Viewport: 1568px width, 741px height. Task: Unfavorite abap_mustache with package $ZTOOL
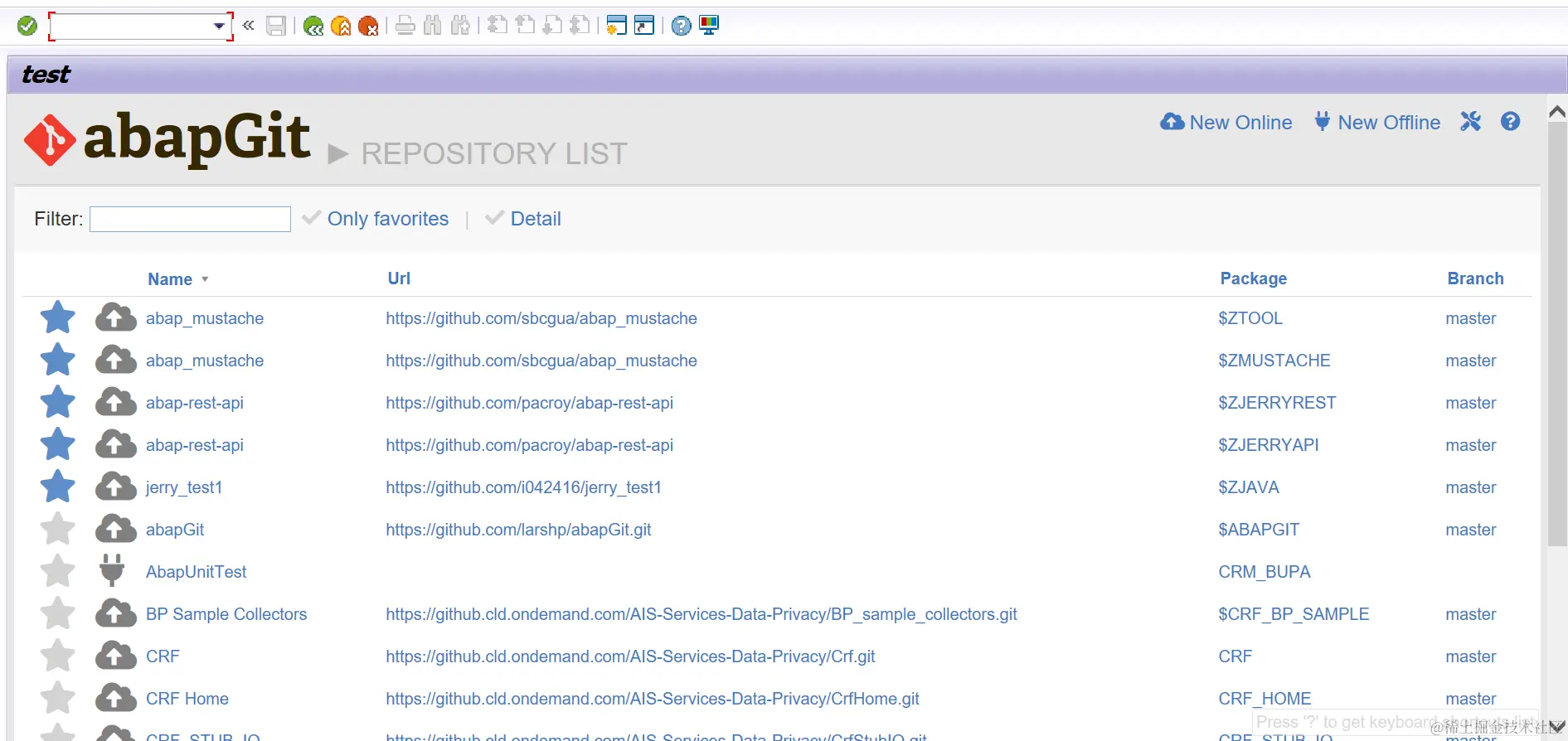point(58,317)
